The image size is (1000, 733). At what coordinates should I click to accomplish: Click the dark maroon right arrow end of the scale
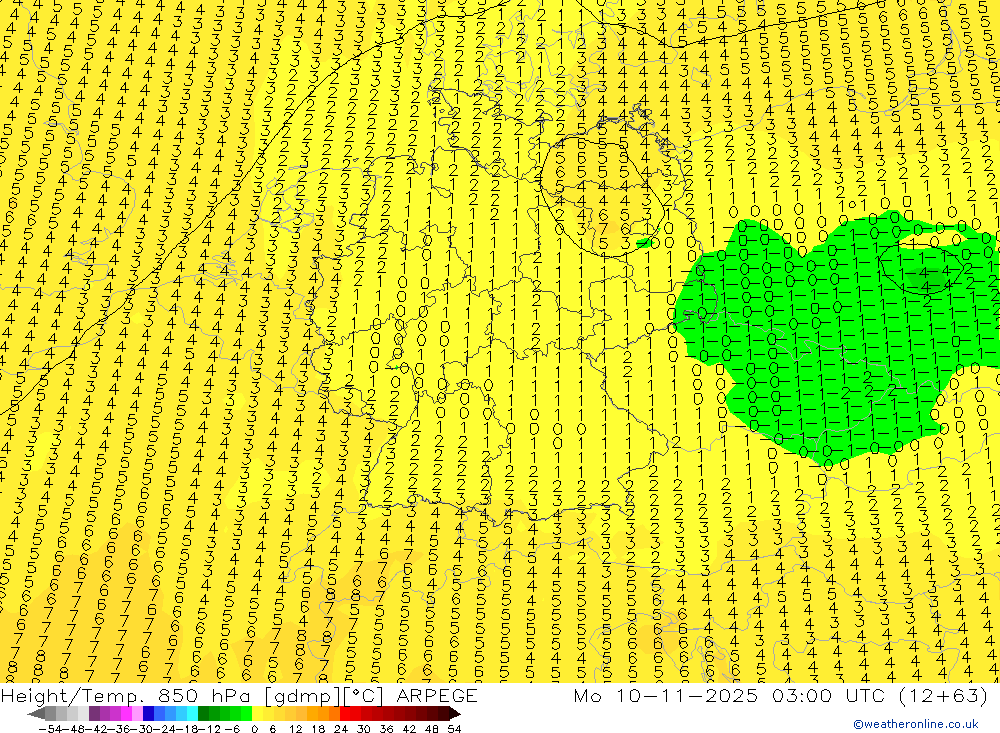[x=455, y=714]
